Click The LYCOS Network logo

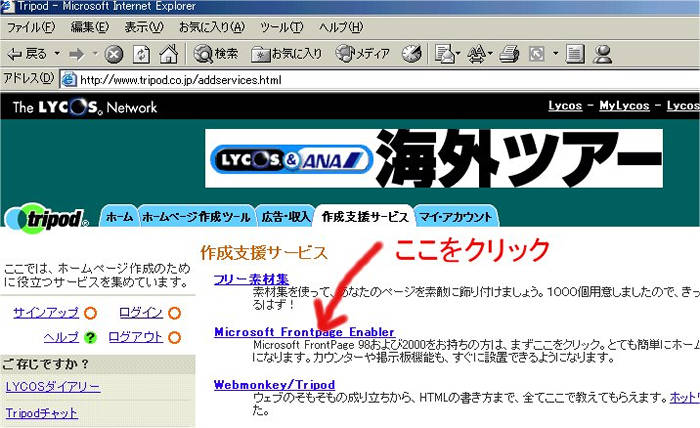click(x=85, y=107)
